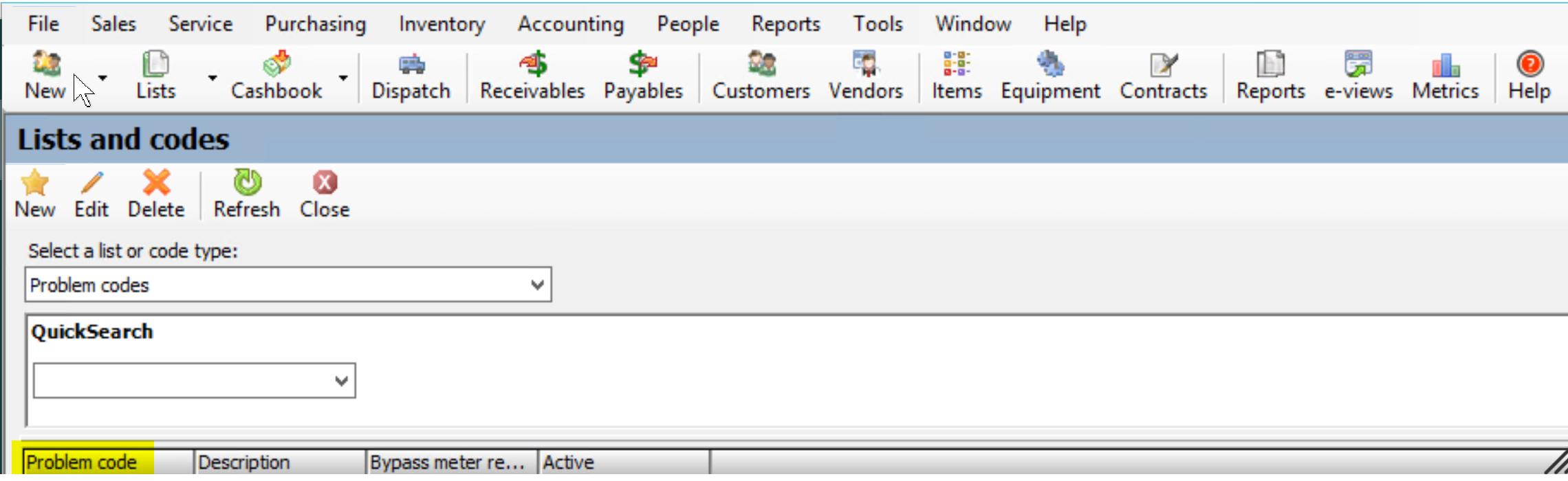The width and height of the screenshot is (1568, 481).
Task: Sort by Description column header
Action: tap(279, 462)
